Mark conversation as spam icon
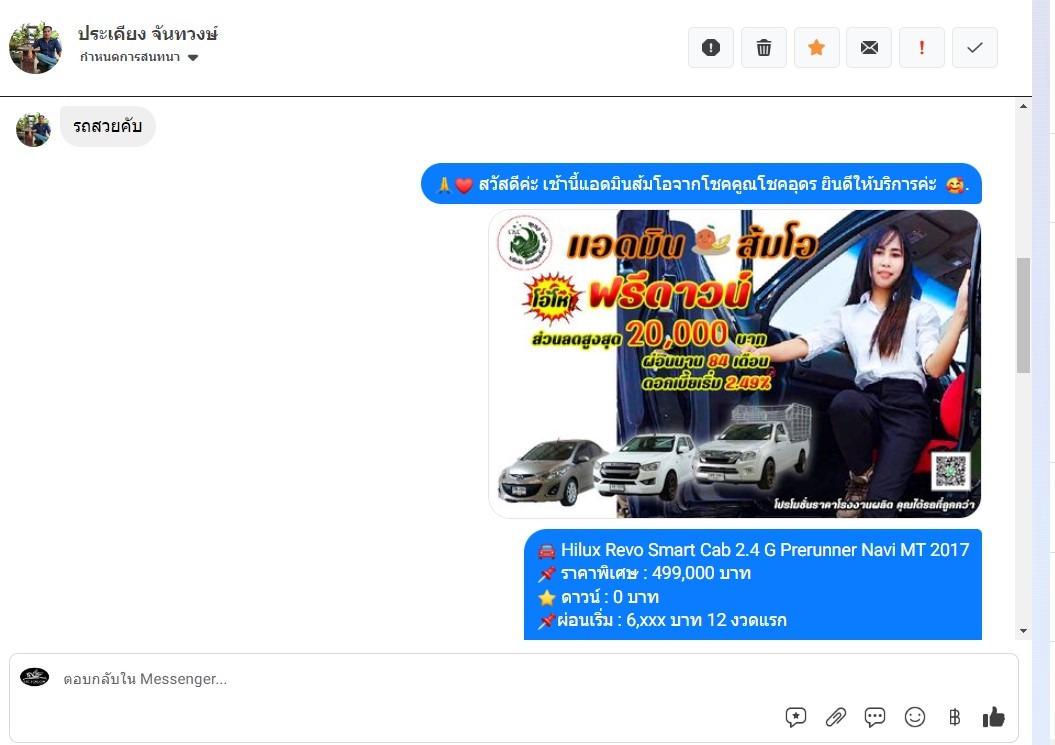Image resolution: width=1055 pixels, height=745 pixels. tap(711, 48)
